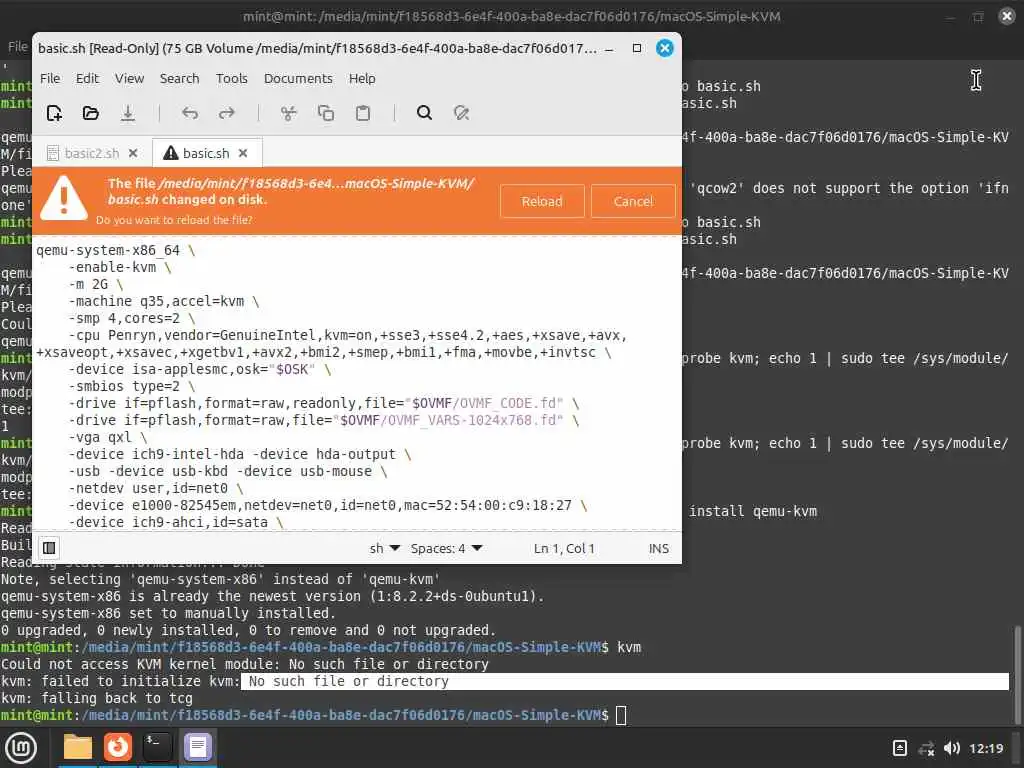Click the '-machine q35,accel=kvm' line
Image resolution: width=1024 pixels, height=768 pixels.
pyautogui.click(x=163, y=301)
